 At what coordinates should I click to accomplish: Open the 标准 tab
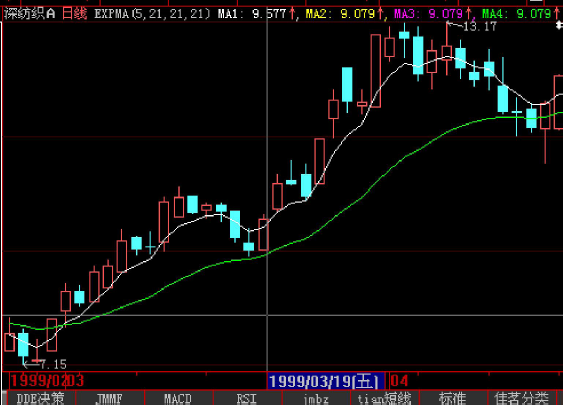tap(452, 398)
